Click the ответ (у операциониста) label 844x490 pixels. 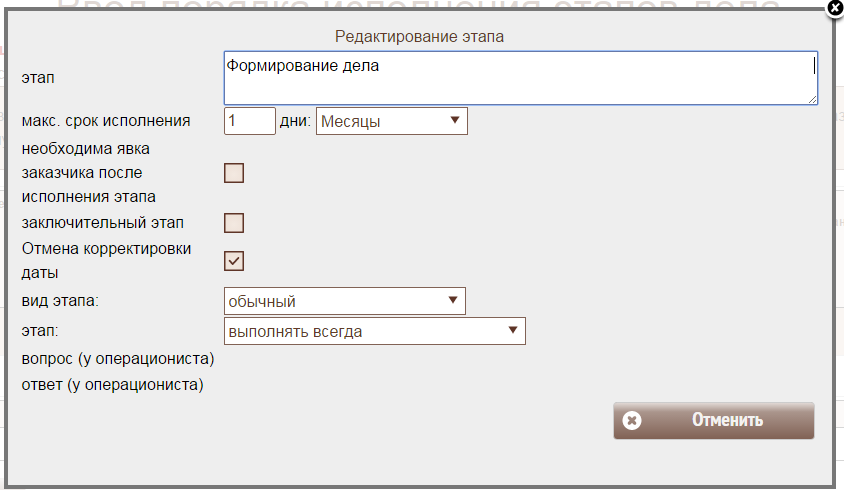pos(112,384)
